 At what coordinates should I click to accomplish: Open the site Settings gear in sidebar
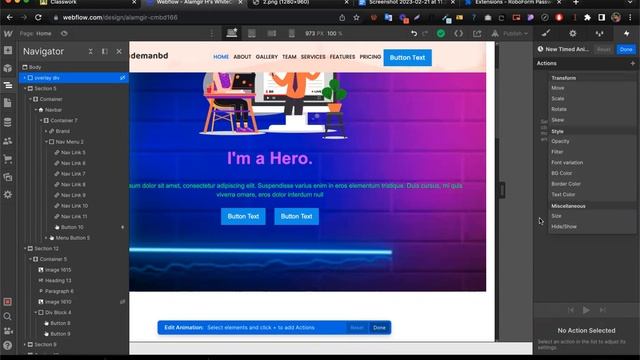point(8,195)
